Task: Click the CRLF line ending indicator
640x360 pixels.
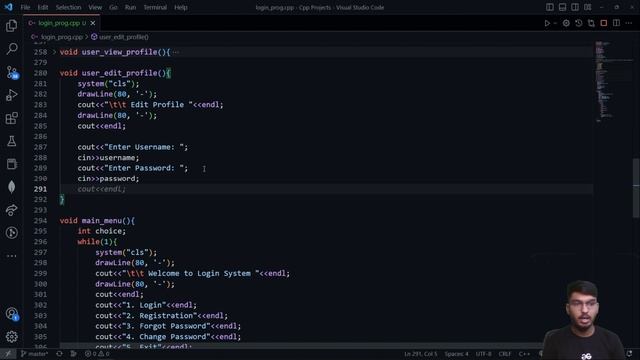Action: tap(505, 354)
